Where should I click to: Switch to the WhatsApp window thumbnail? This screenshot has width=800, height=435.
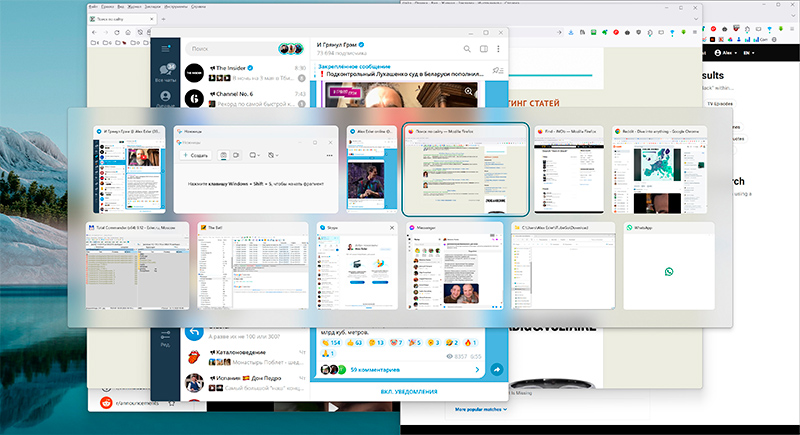click(x=668, y=270)
